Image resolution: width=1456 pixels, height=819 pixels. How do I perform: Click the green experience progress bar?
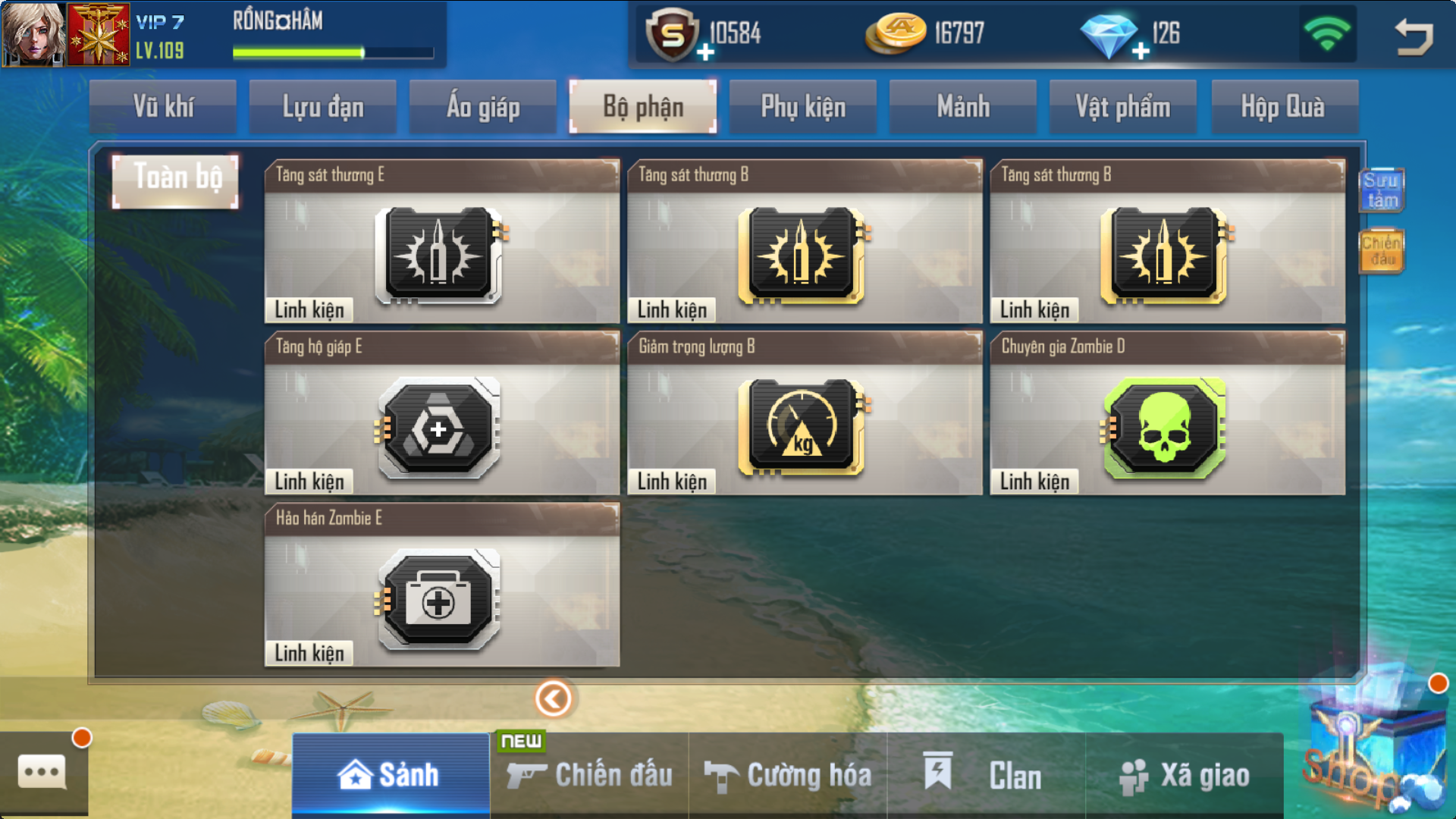pos(333,53)
